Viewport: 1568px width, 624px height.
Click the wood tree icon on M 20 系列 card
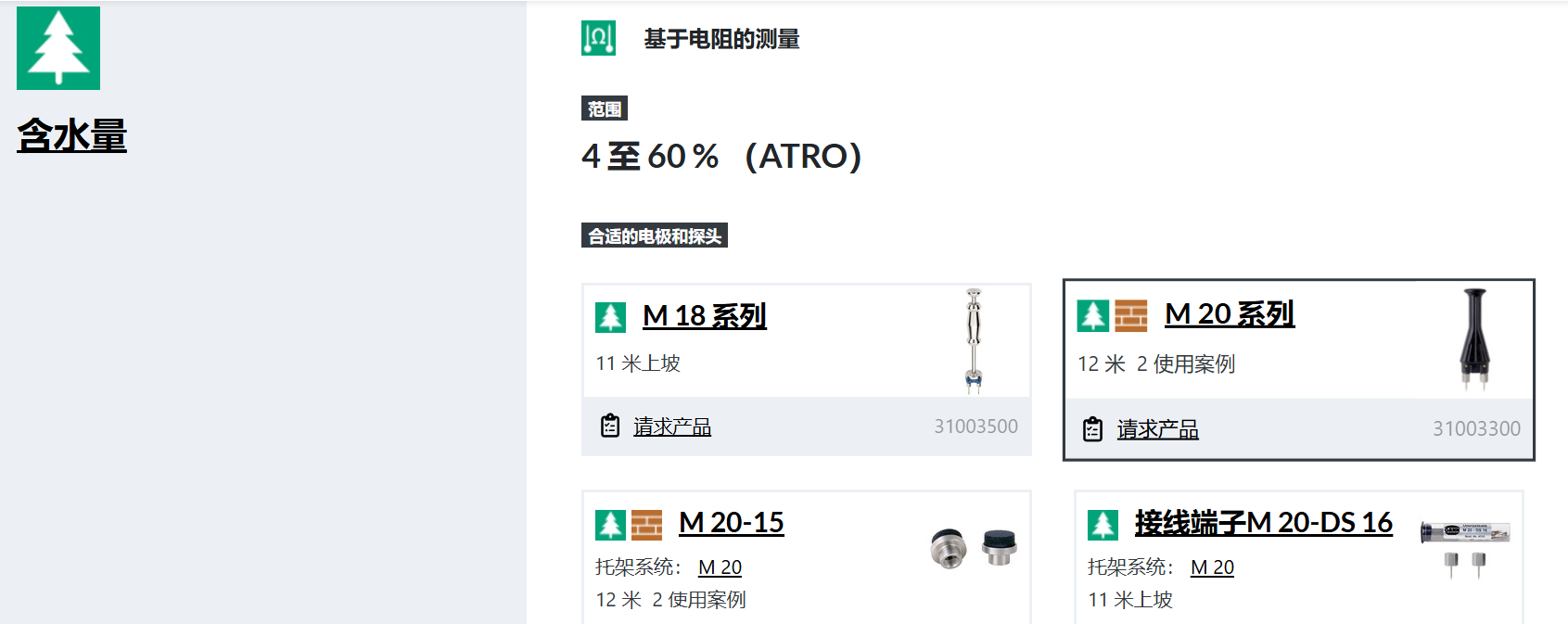pyautogui.click(x=1092, y=316)
